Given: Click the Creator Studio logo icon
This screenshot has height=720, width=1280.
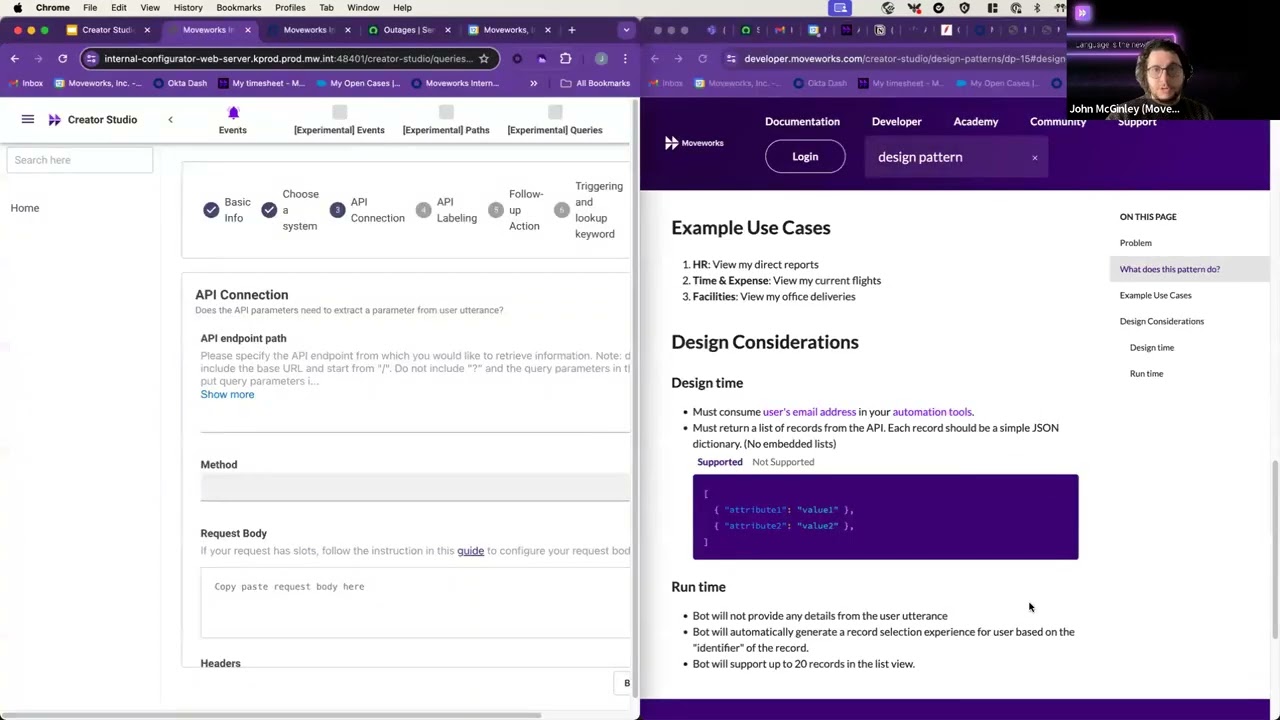Looking at the screenshot, I should (x=54, y=120).
